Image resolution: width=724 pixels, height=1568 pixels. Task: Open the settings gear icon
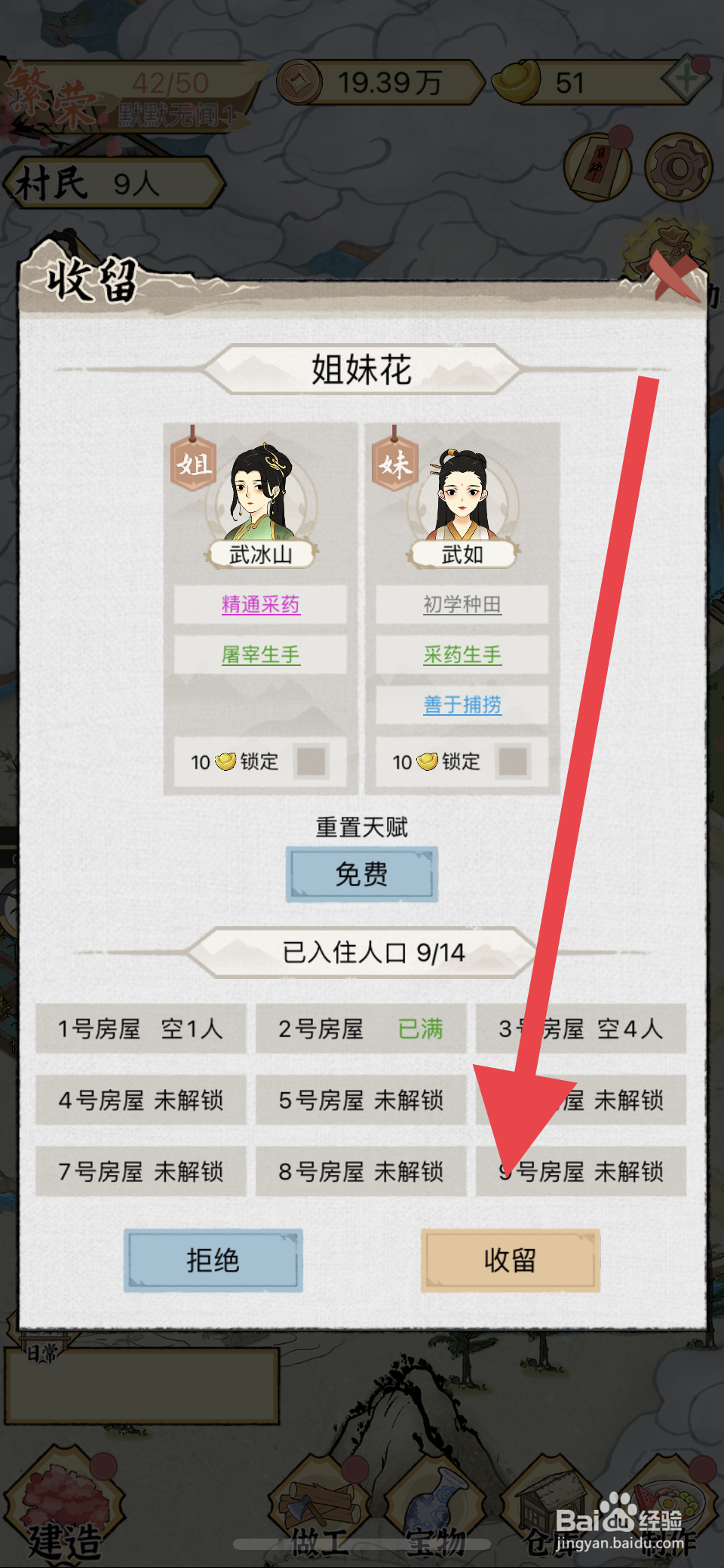tap(677, 167)
